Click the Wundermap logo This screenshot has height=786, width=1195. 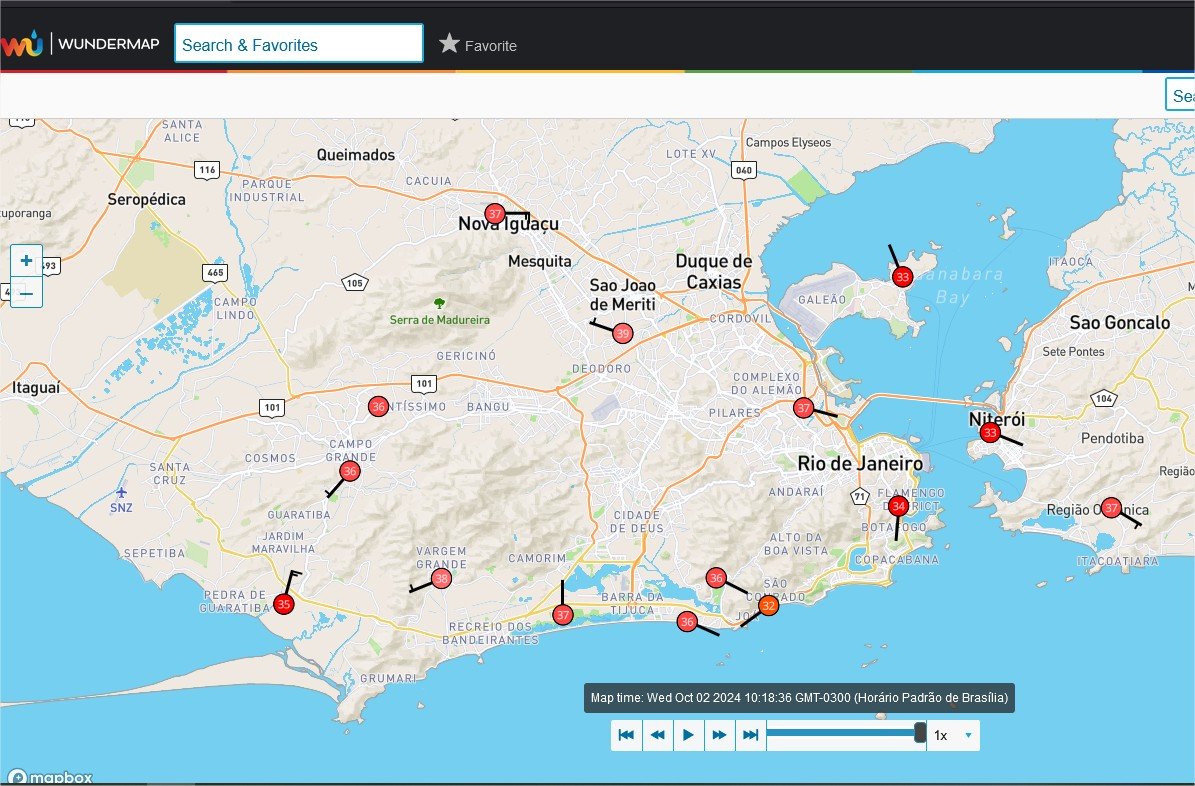(80, 44)
